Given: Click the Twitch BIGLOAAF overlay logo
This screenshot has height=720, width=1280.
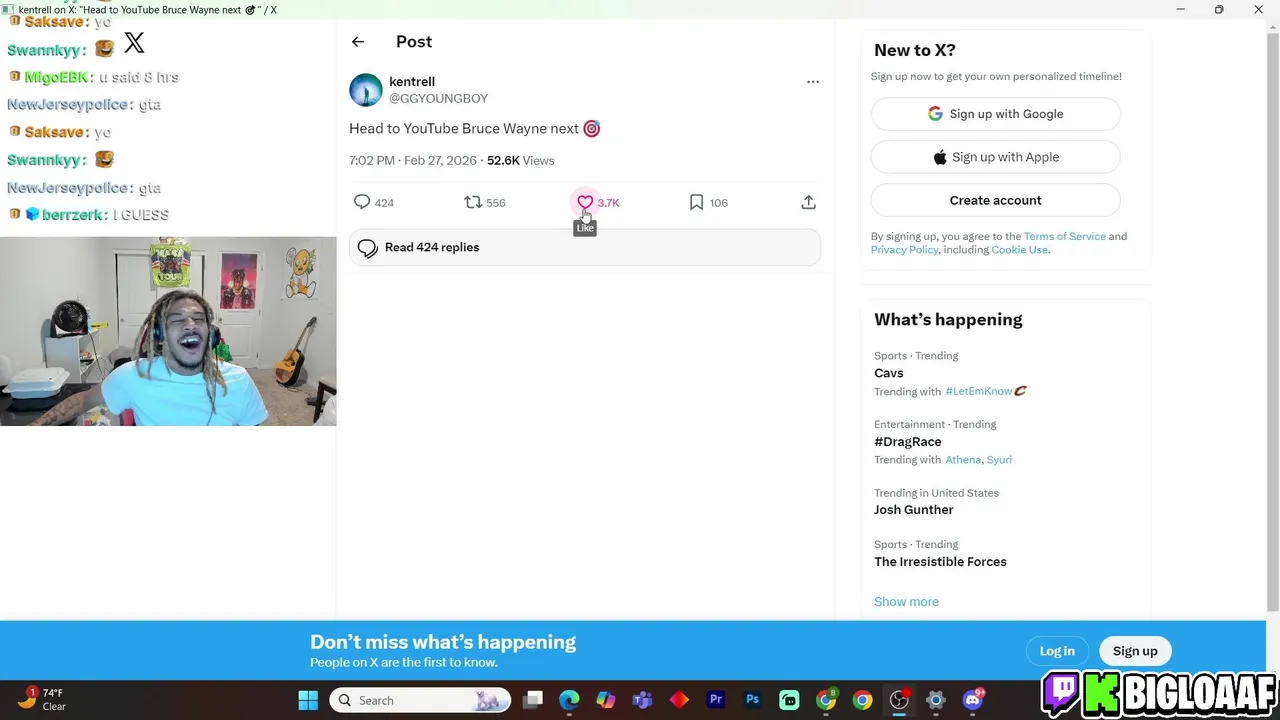Looking at the screenshot, I should (x=1160, y=692).
